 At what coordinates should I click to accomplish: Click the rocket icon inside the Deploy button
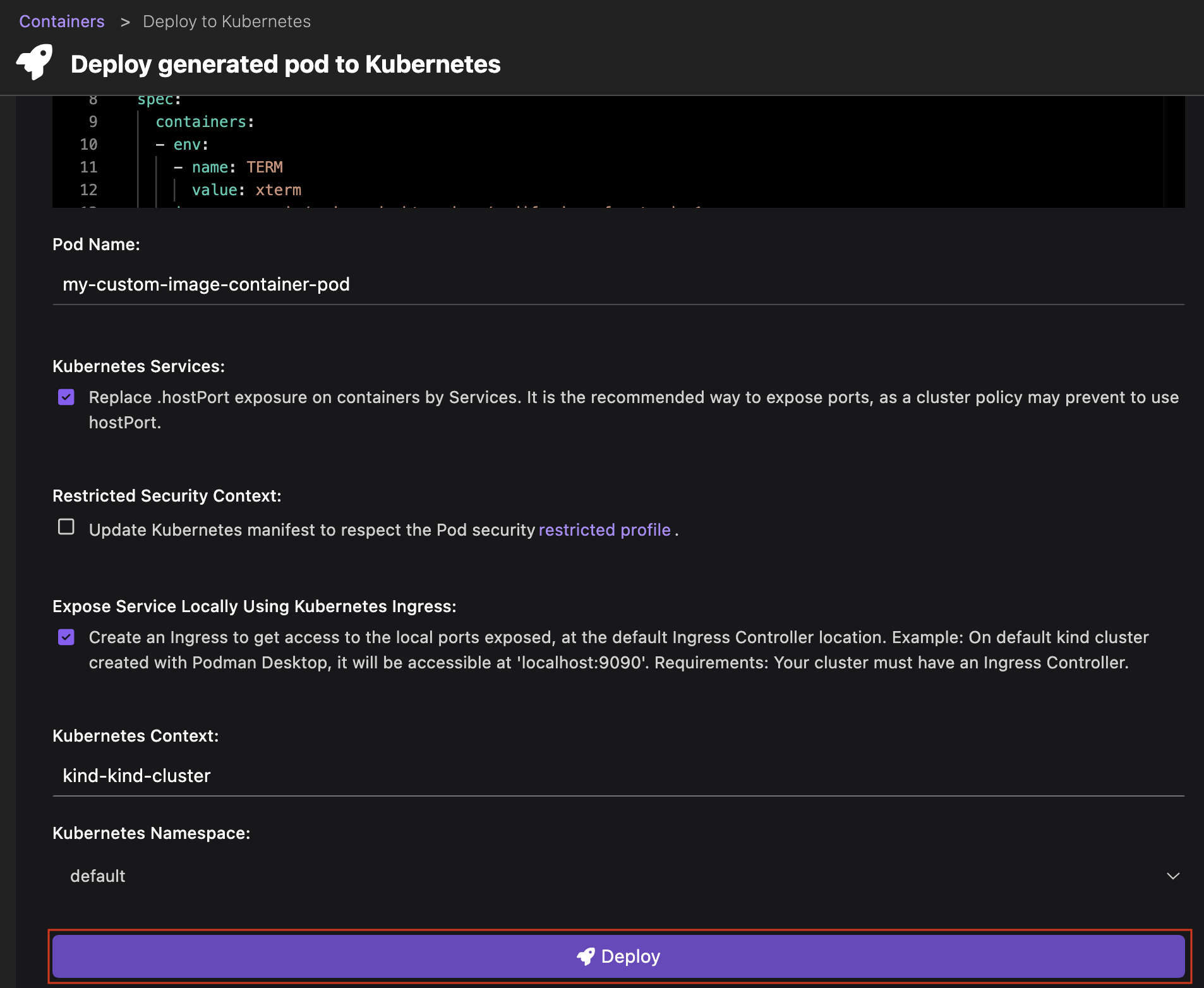coord(586,956)
